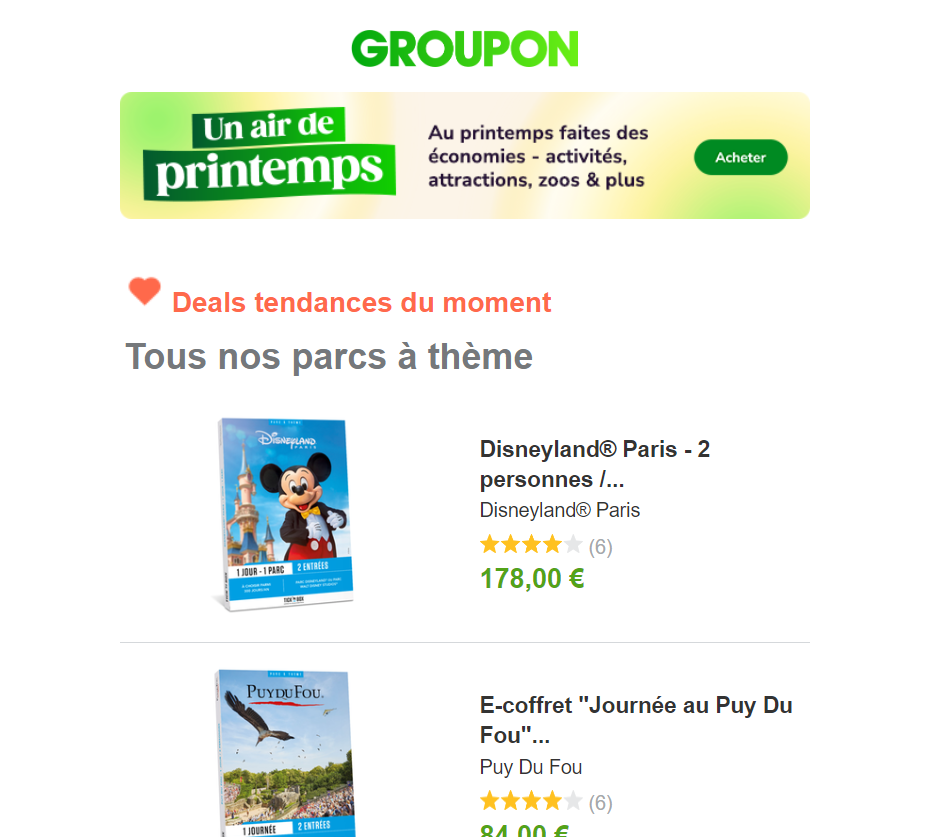Click the 178,00 € price
Image resolution: width=929 pixels, height=837 pixels.
[532, 579]
